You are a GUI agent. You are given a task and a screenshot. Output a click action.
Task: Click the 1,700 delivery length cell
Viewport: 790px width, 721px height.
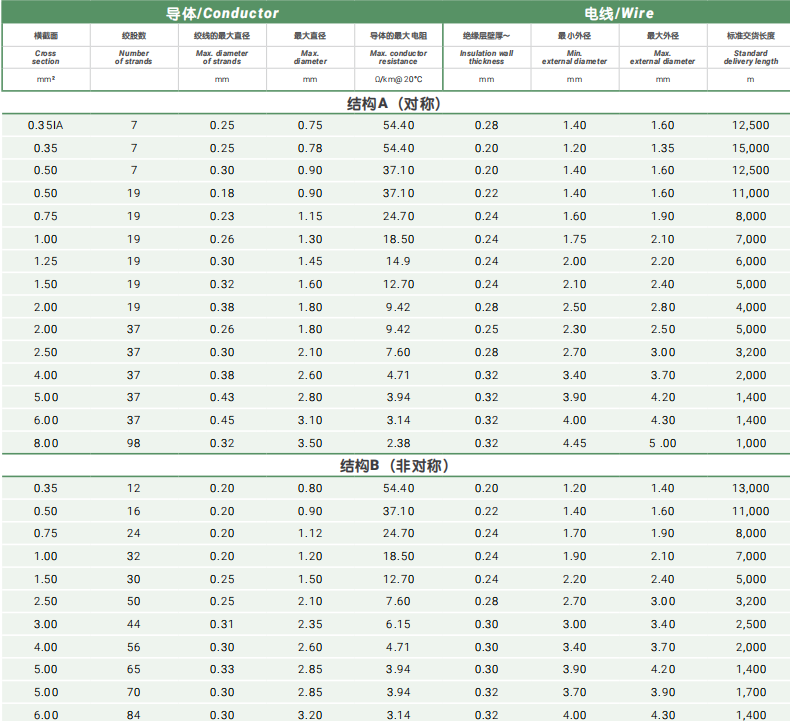[x=750, y=692]
